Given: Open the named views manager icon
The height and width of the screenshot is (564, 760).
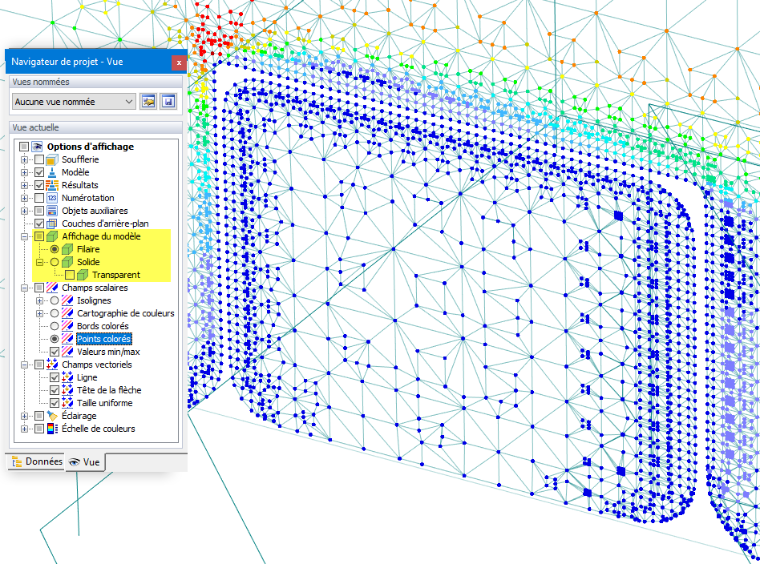Looking at the screenshot, I should 148,102.
